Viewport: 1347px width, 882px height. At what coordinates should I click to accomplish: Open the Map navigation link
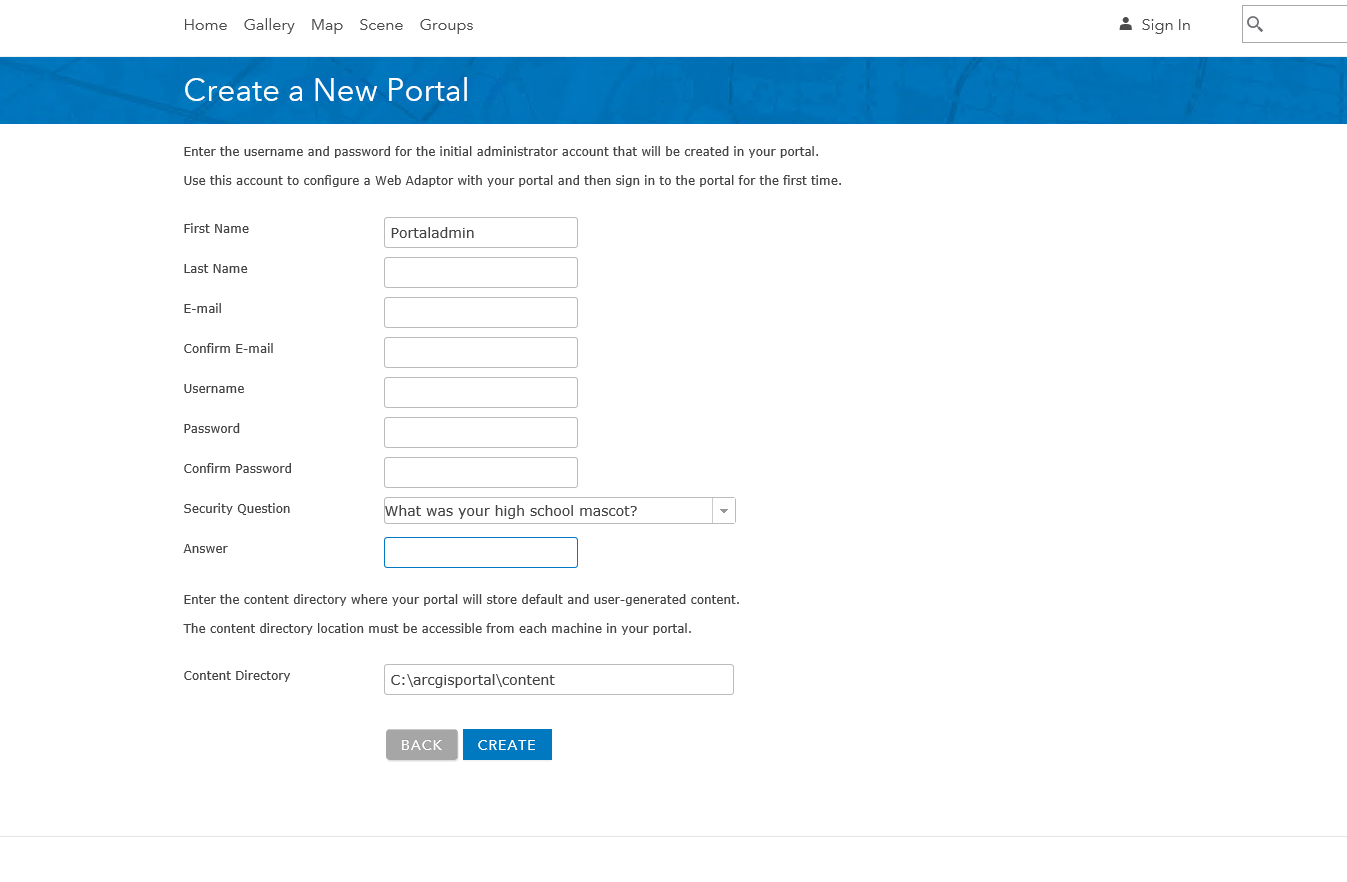tap(327, 25)
